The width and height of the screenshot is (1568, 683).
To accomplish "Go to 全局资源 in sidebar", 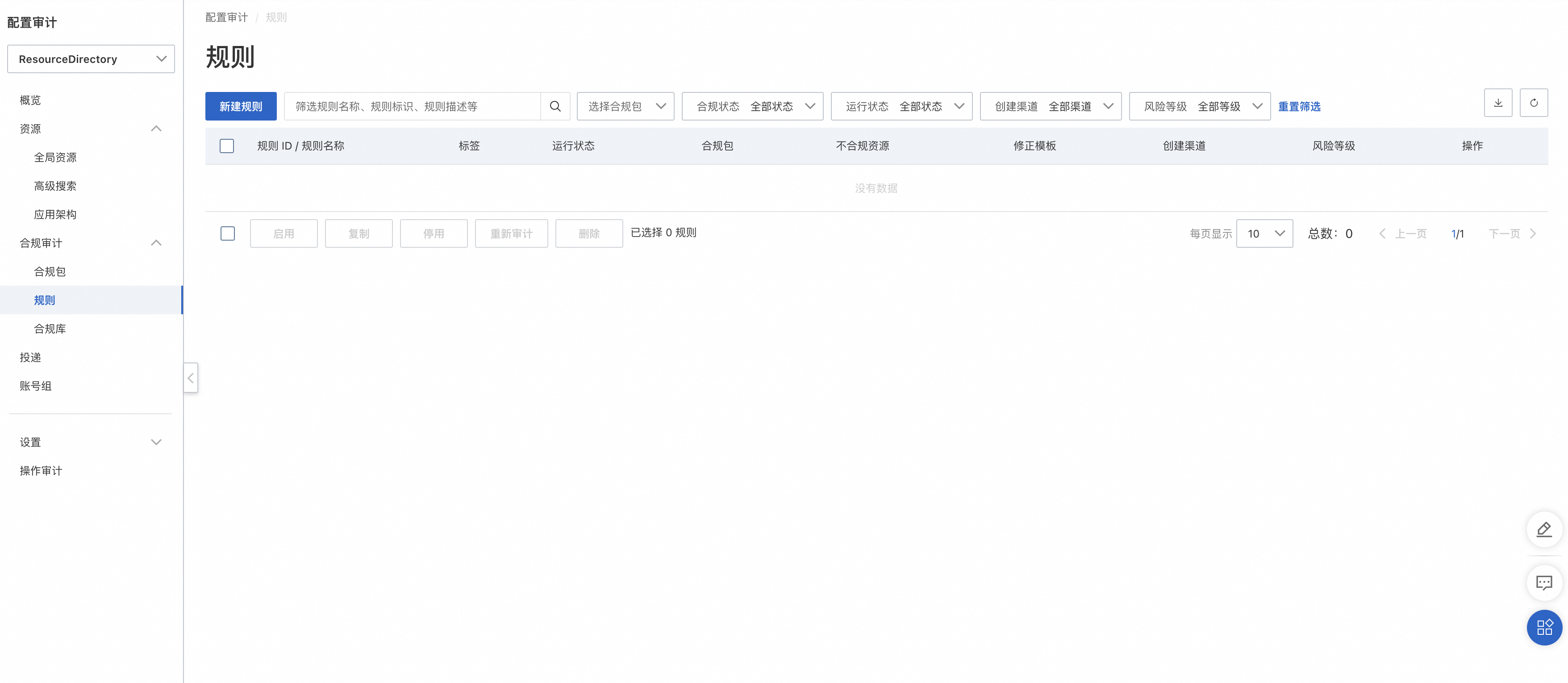I will [x=55, y=158].
